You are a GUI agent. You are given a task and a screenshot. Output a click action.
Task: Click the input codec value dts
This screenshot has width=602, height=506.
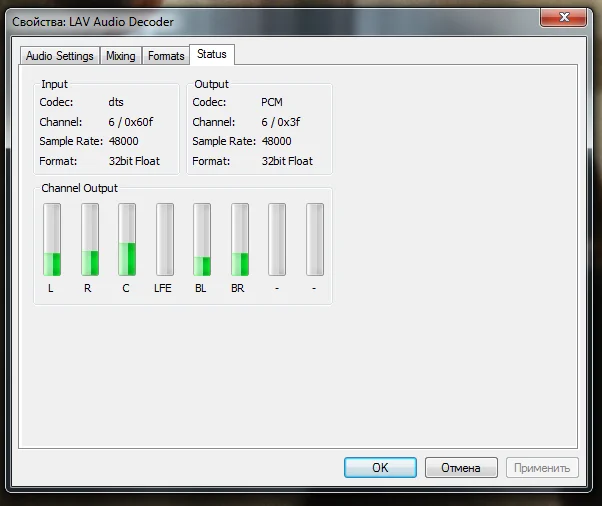[x=116, y=102]
